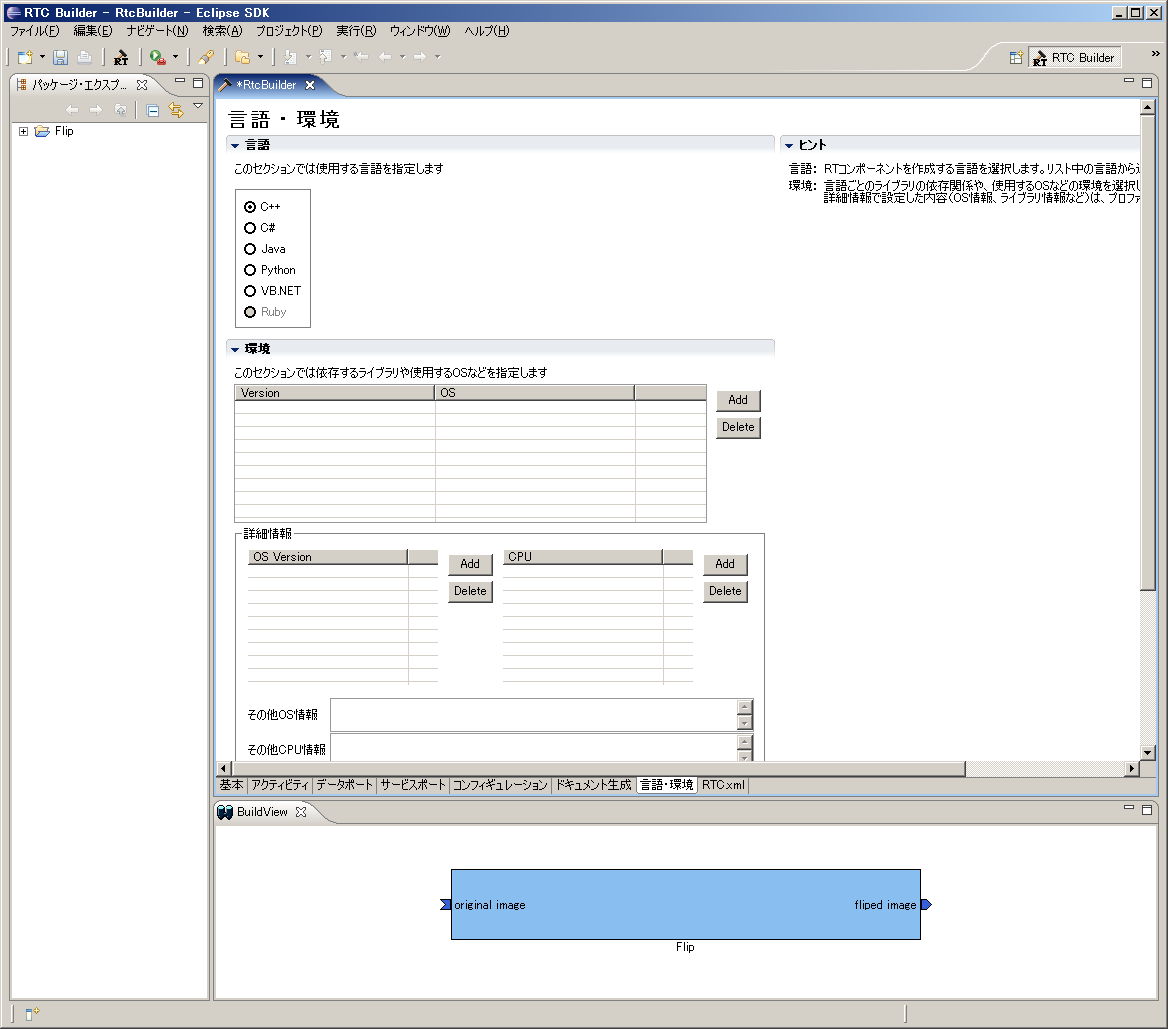Collapse all in パッケージ・エクスプローラ
Screen dimensions: 1168x1029
[152, 110]
